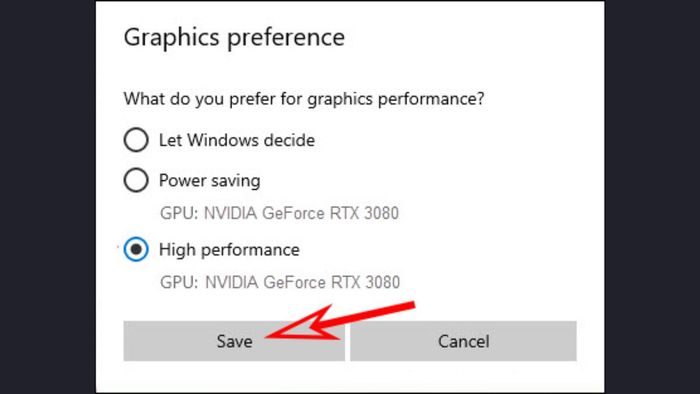Click the dark backdrop right of dialog
This screenshot has width=700, height=394.
[x=652, y=197]
